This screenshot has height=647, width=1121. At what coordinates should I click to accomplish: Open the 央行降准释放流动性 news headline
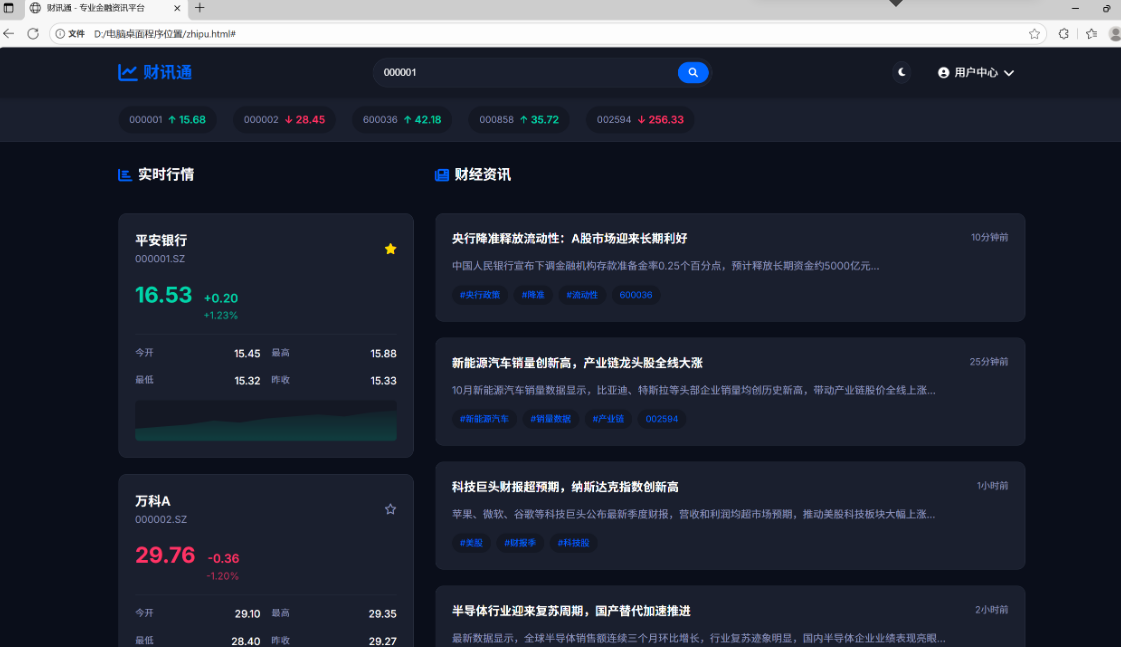click(x=569, y=239)
